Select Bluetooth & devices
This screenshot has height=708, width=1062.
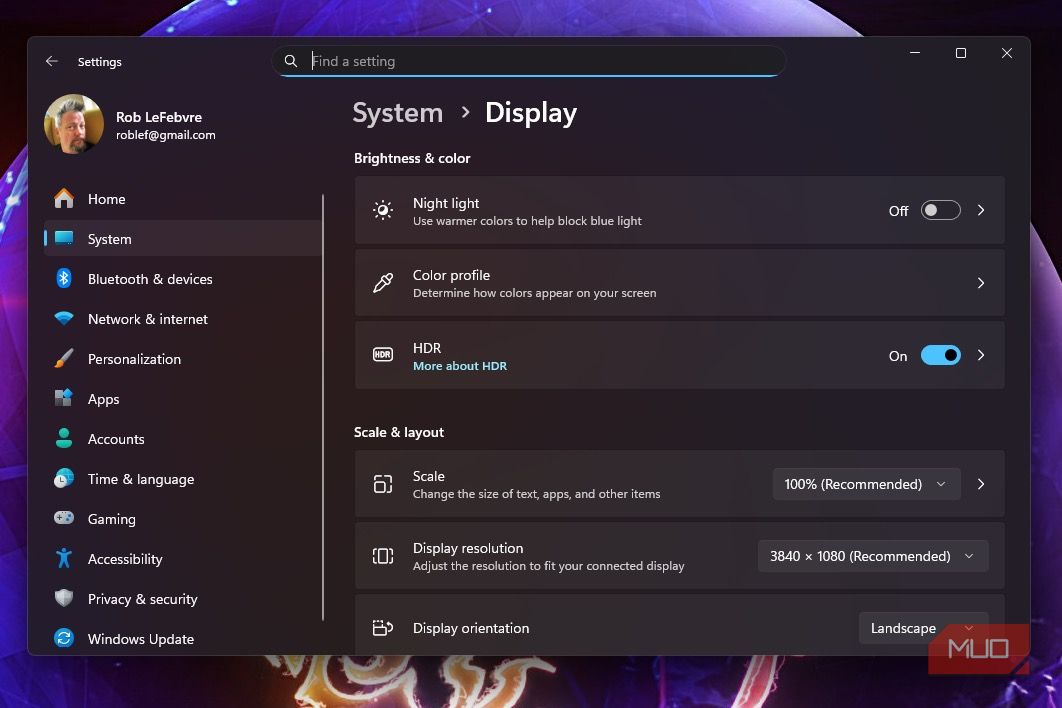(x=183, y=278)
